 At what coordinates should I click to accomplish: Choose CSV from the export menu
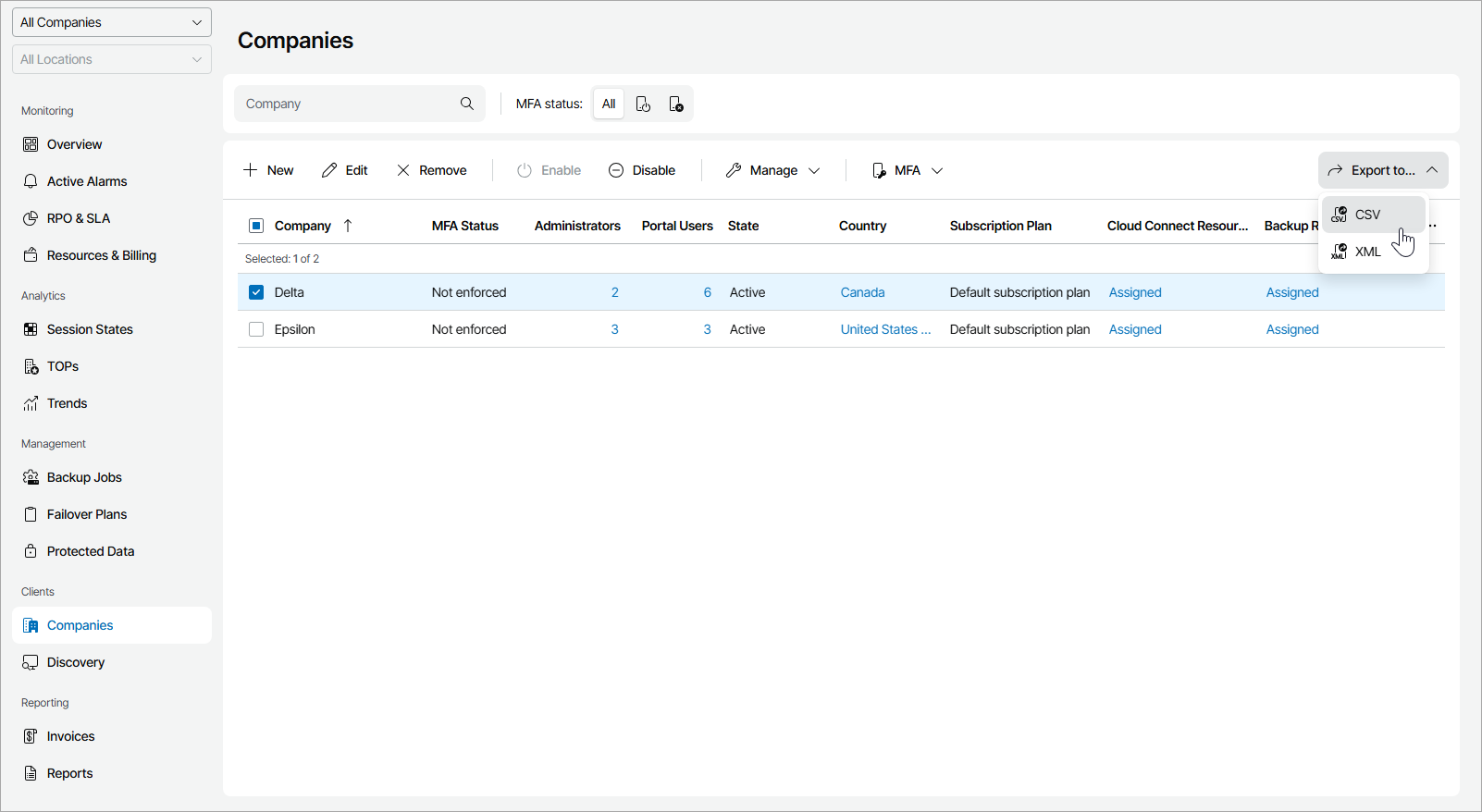click(1367, 215)
